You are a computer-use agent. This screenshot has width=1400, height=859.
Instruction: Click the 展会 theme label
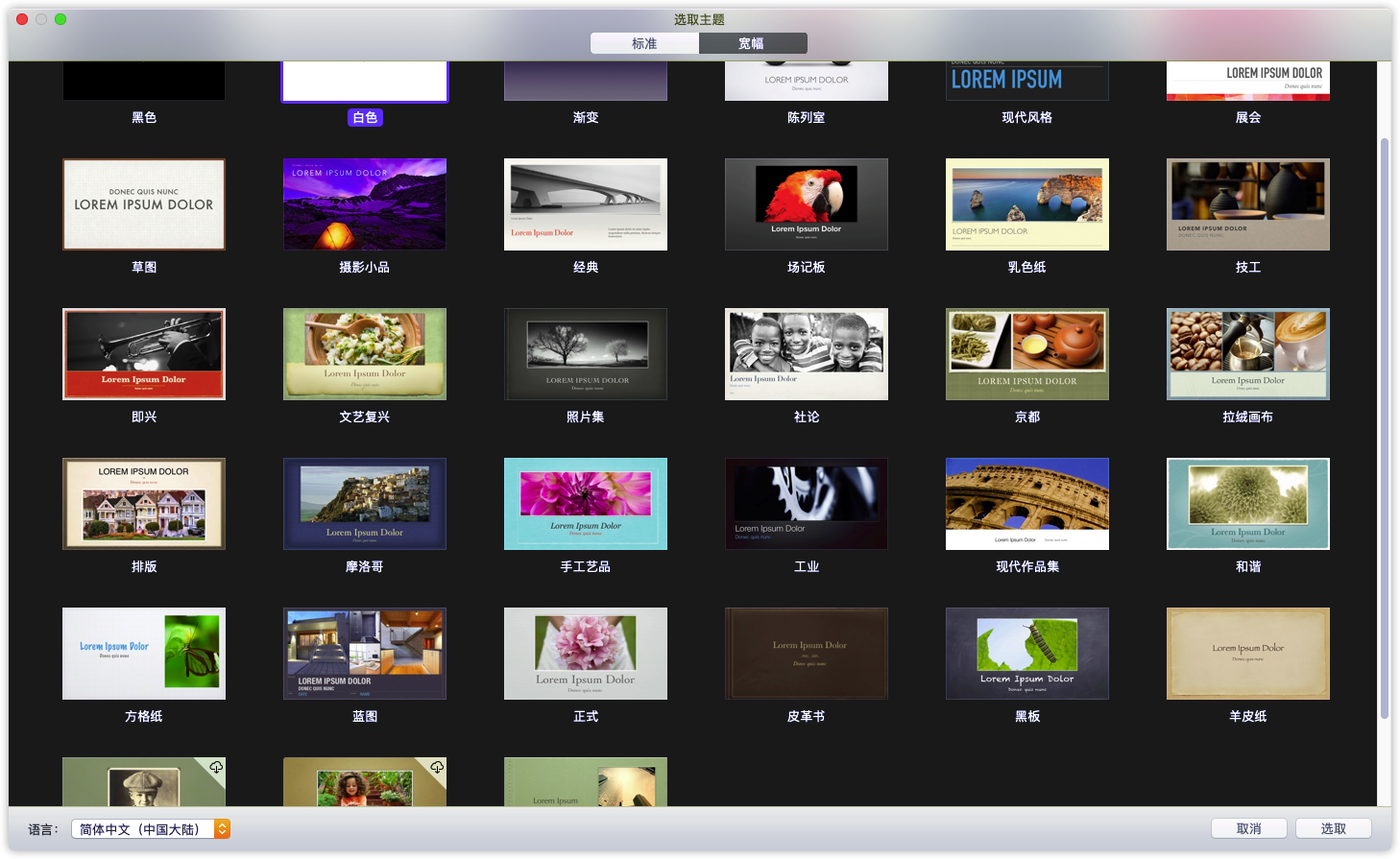[x=1248, y=117]
